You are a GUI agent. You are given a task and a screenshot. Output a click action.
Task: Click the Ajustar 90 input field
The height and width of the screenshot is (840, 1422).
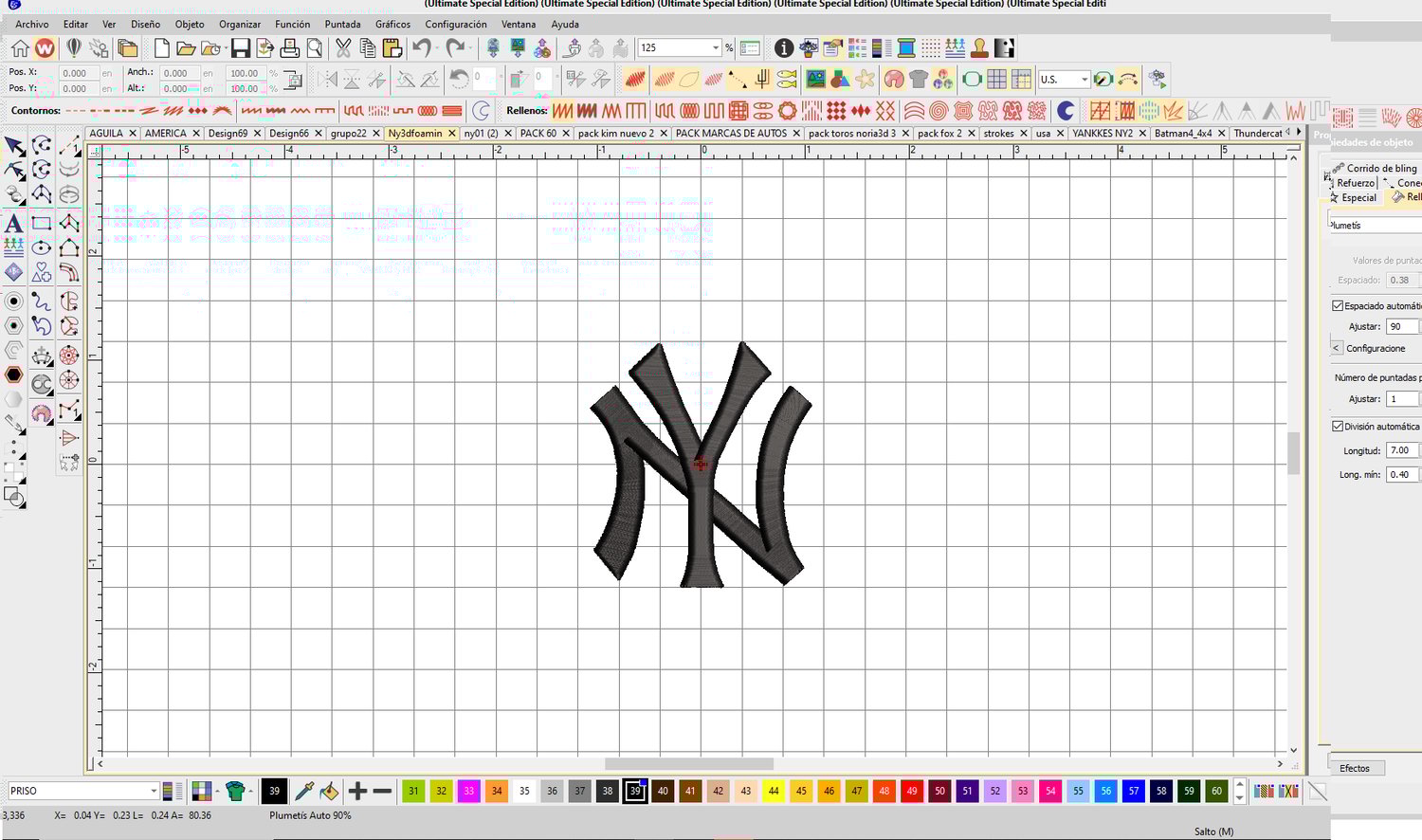click(1402, 326)
